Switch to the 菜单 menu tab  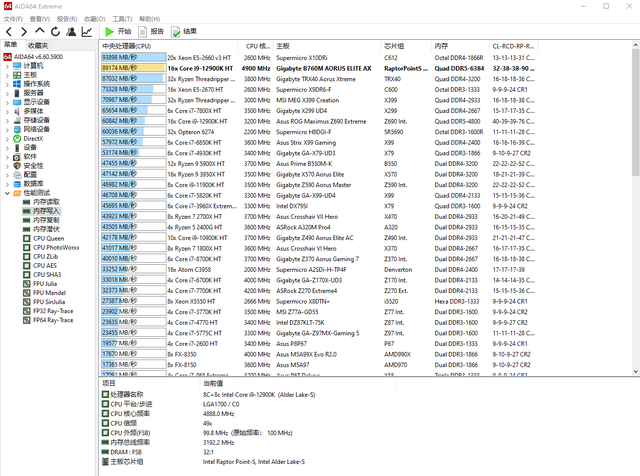(11, 44)
